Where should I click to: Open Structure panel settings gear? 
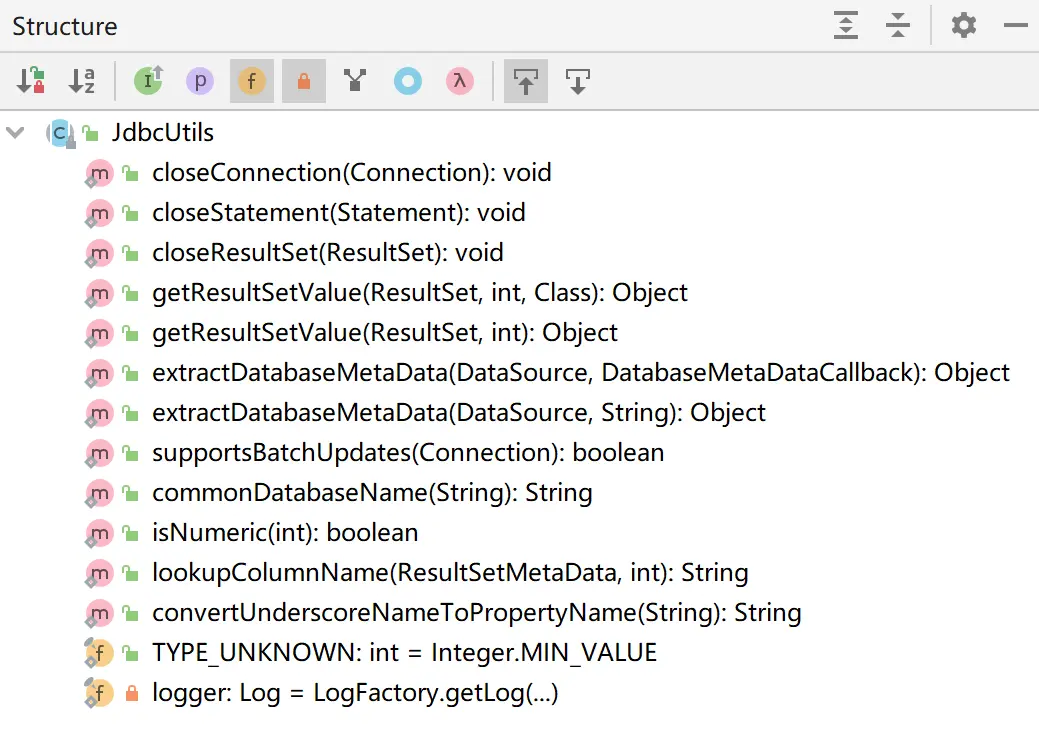[x=963, y=25]
